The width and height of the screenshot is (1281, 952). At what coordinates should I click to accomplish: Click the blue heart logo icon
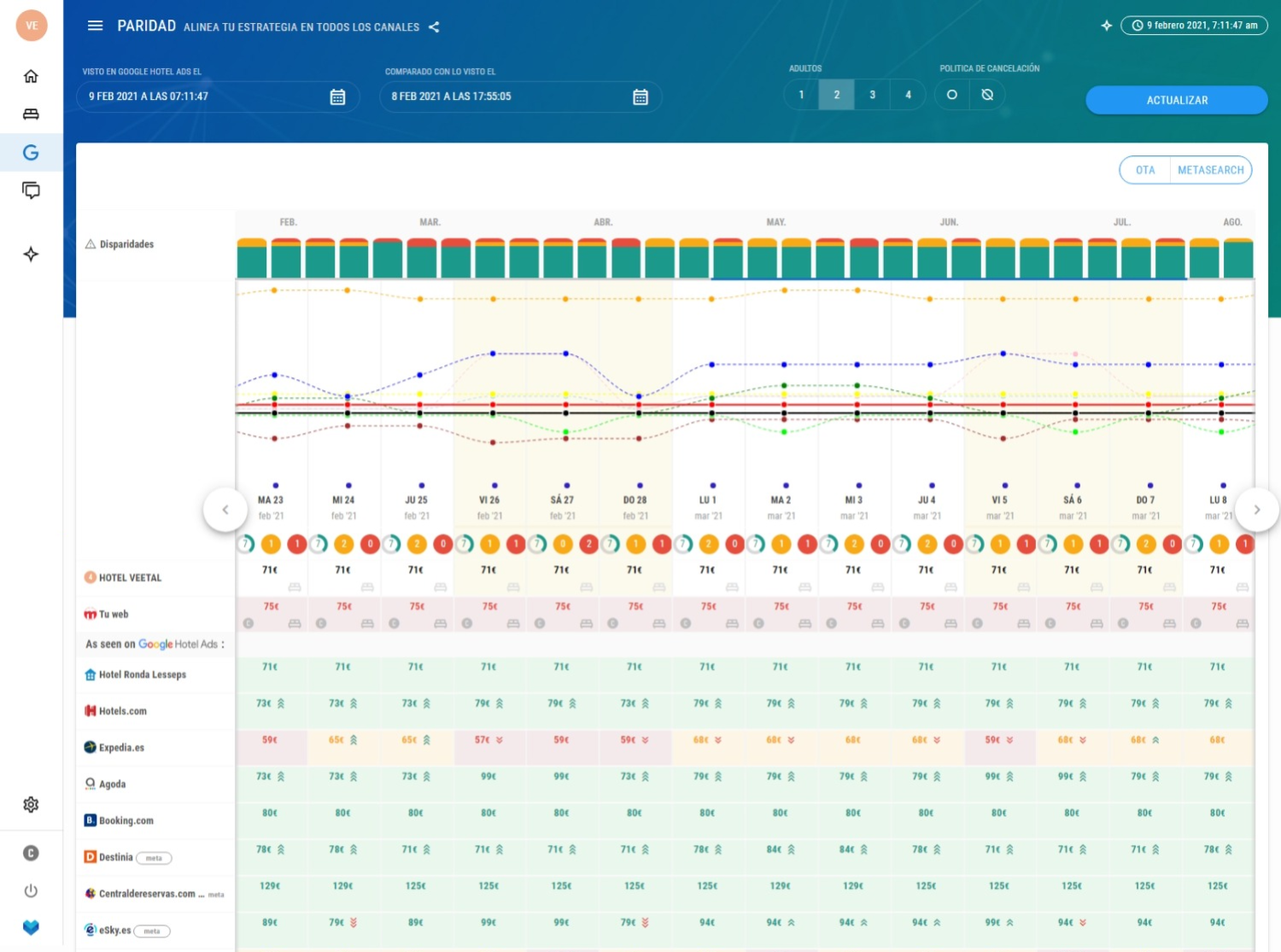point(31,927)
